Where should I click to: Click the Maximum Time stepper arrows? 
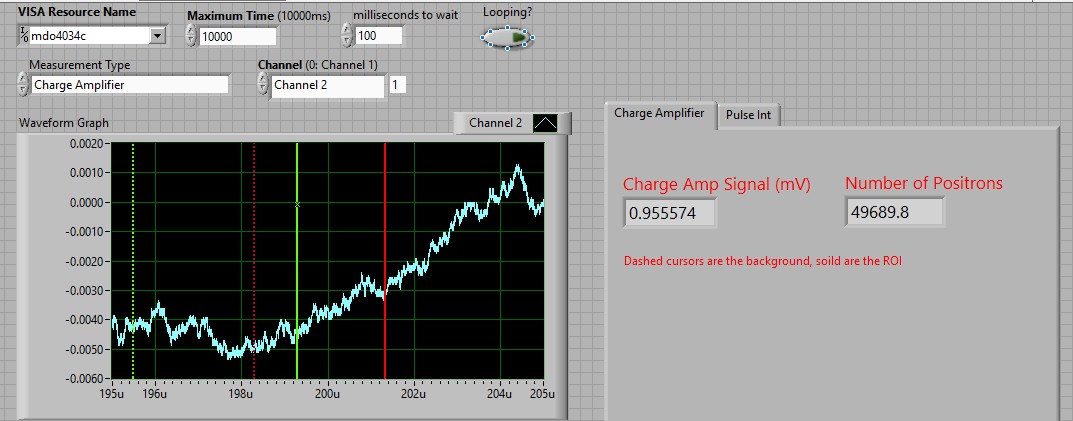192,36
